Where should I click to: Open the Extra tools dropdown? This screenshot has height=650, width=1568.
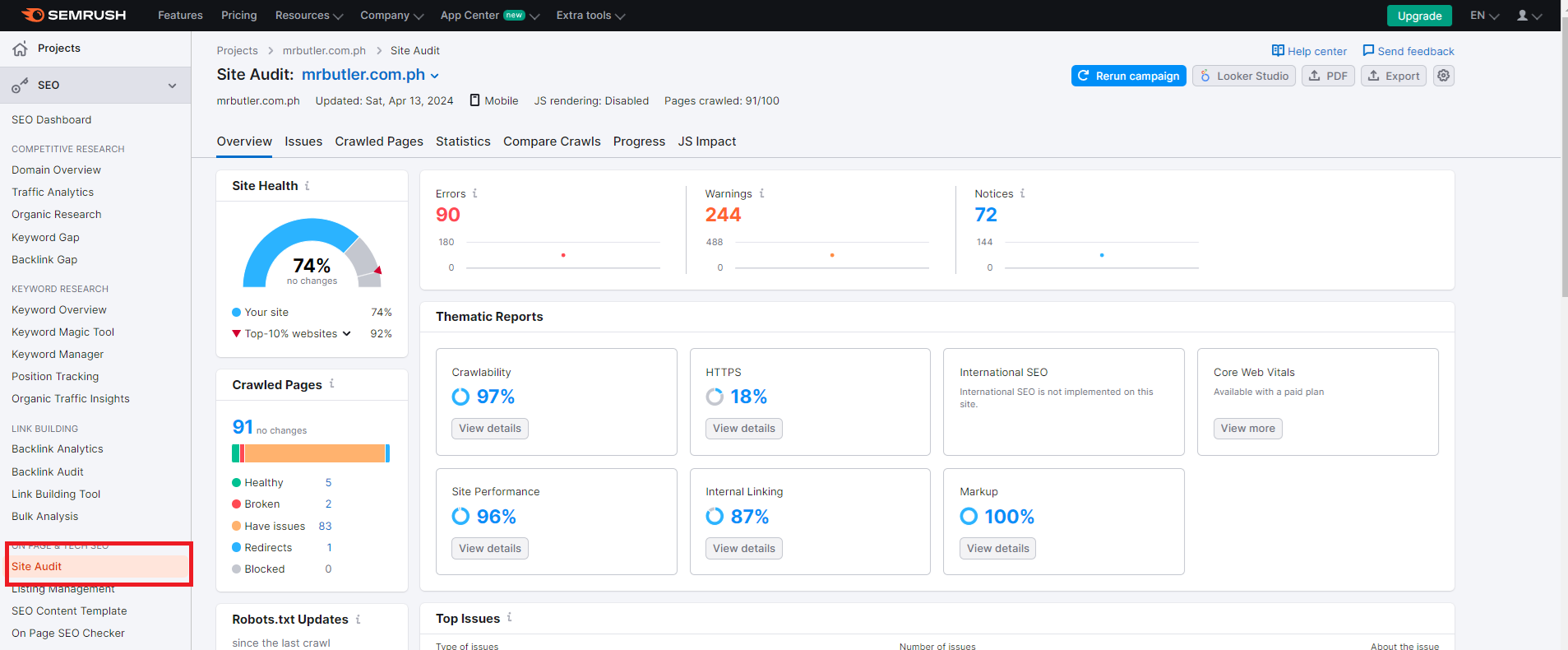(x=590, y=16)
